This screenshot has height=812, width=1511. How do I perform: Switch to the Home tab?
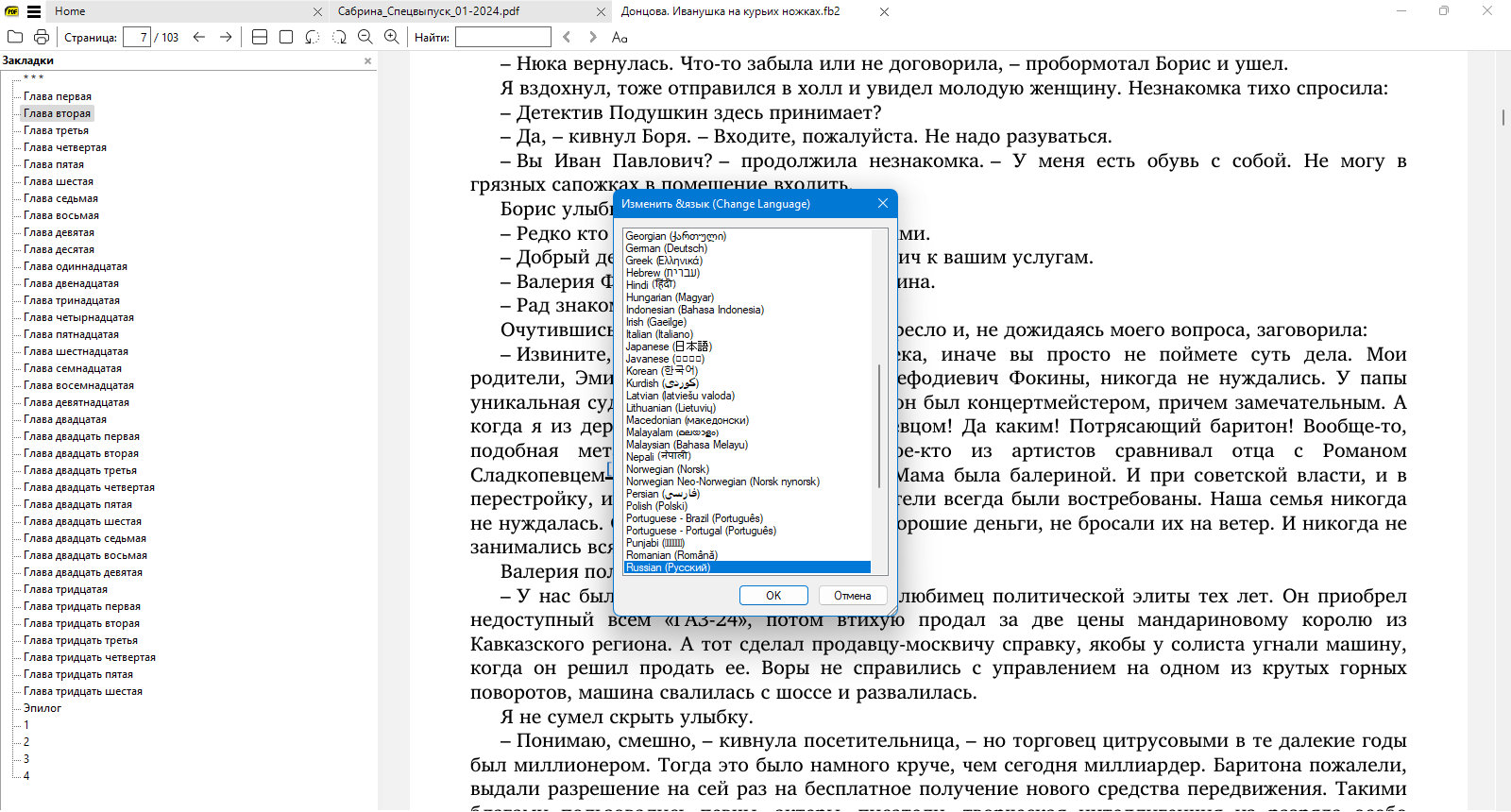(x=70, y=11)
